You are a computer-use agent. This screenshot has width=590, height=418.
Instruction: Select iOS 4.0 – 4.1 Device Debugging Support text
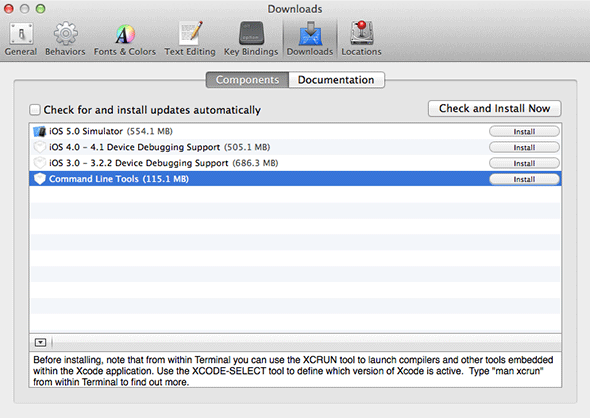point(160,147)
